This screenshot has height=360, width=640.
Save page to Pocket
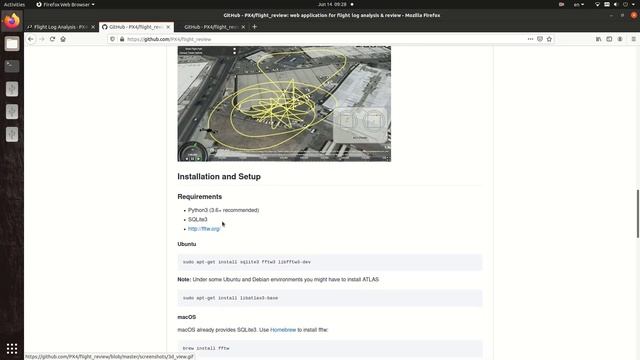[540, 39]
